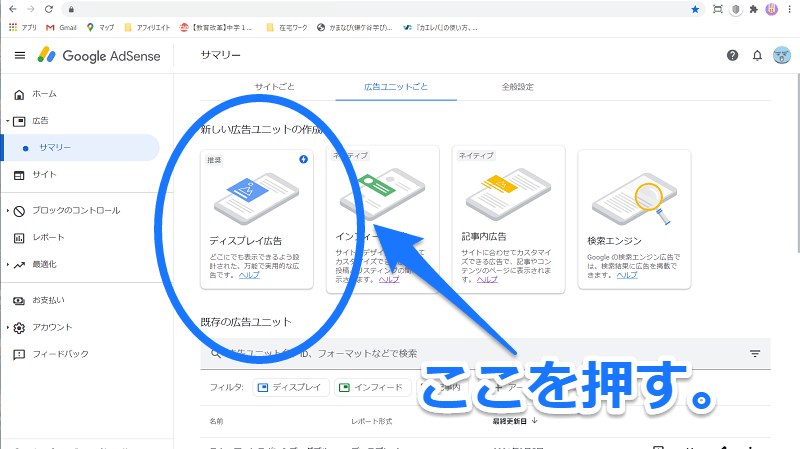
Task: Open ヘルプ link in 記事内広告 card
Action: click(x=487, y=279)
